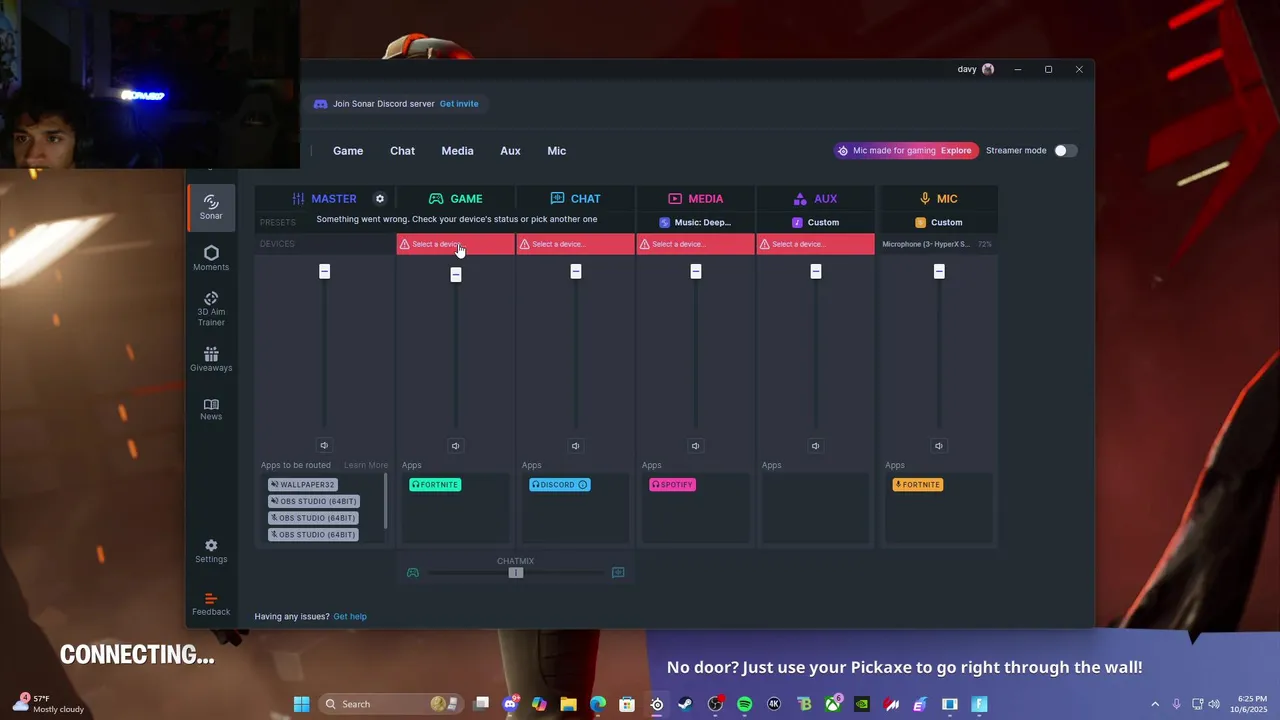Screen dimensions: 1280x720
Task: Click the Get help link
Action: [350, 617]
